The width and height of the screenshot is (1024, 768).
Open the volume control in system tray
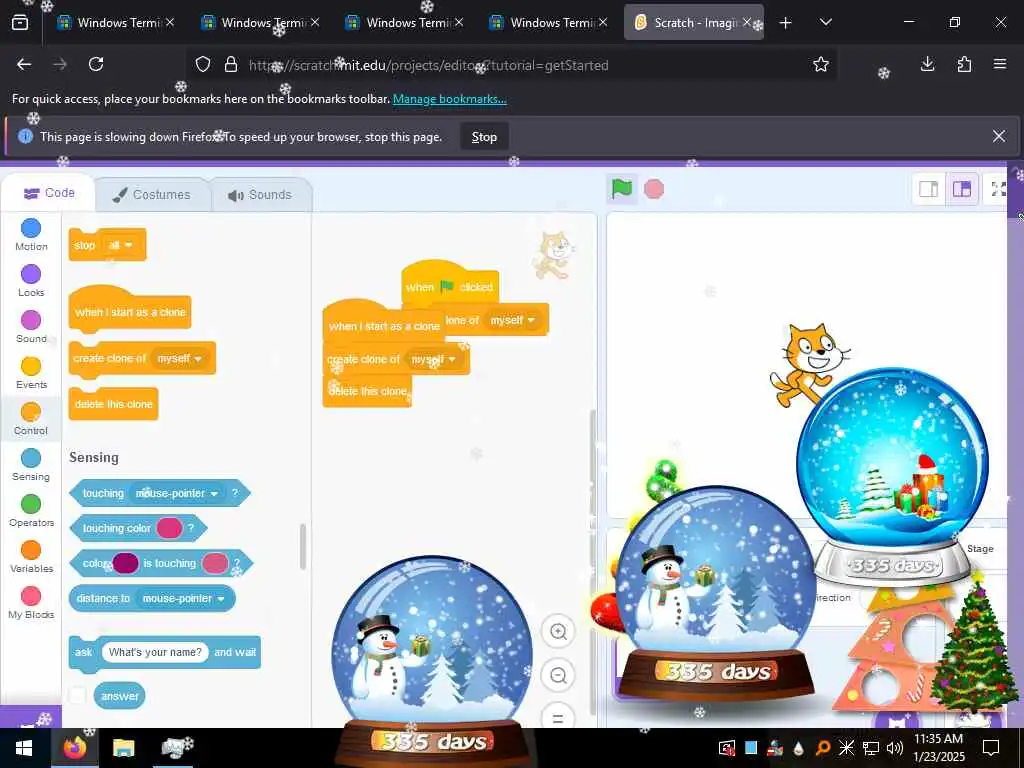895,748
